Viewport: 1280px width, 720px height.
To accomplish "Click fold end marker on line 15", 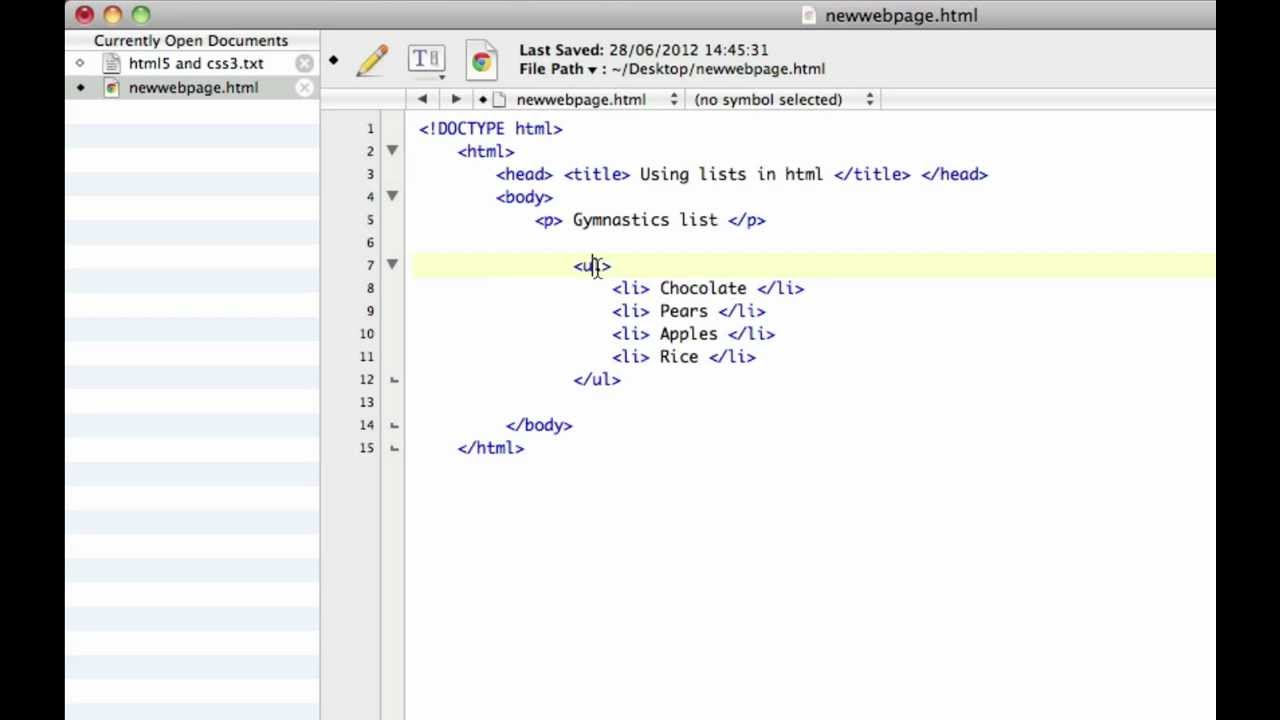I will click(394, 448).
